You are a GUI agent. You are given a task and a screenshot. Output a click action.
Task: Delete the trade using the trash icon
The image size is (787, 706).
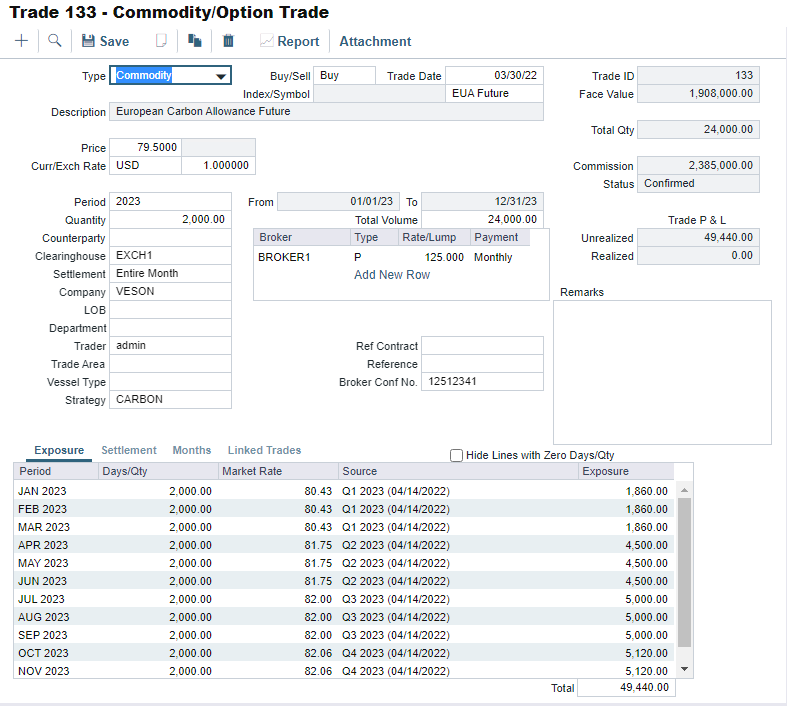[x=228, y=41]
